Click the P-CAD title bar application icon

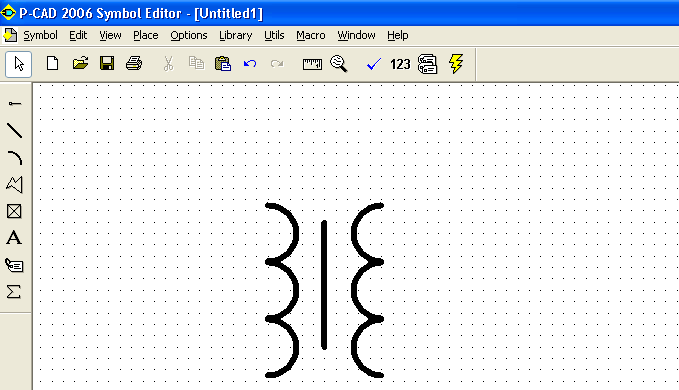(x=9, y=13)
